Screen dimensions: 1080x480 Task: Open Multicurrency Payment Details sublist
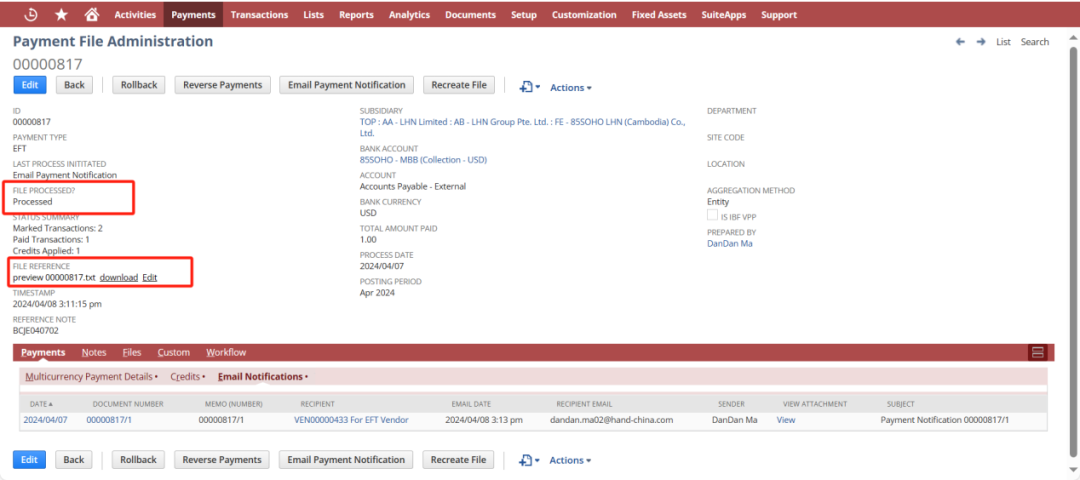(89, 377)
